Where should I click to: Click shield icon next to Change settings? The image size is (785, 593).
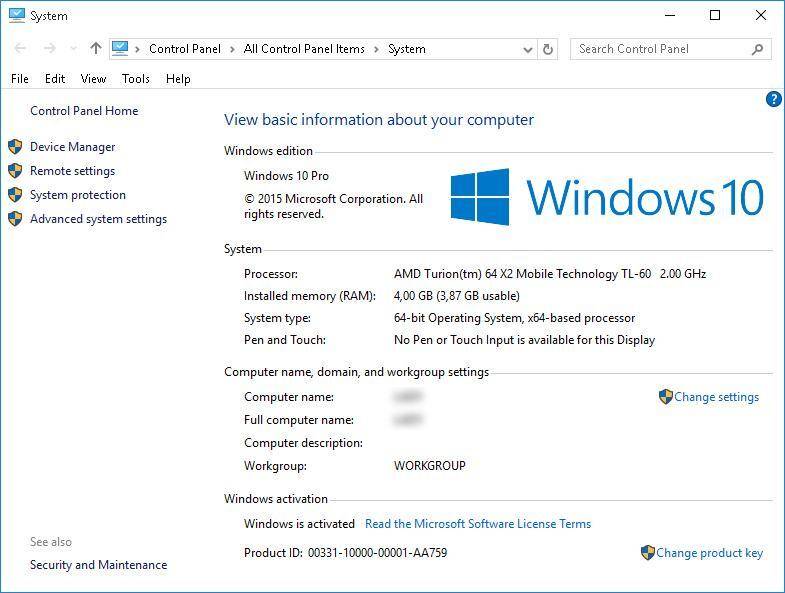coord(665,397)
